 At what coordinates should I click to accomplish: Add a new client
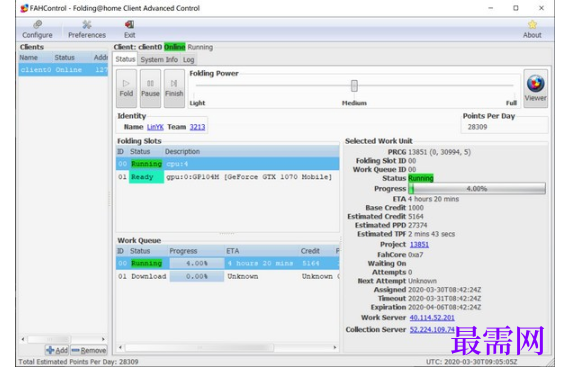57,350
